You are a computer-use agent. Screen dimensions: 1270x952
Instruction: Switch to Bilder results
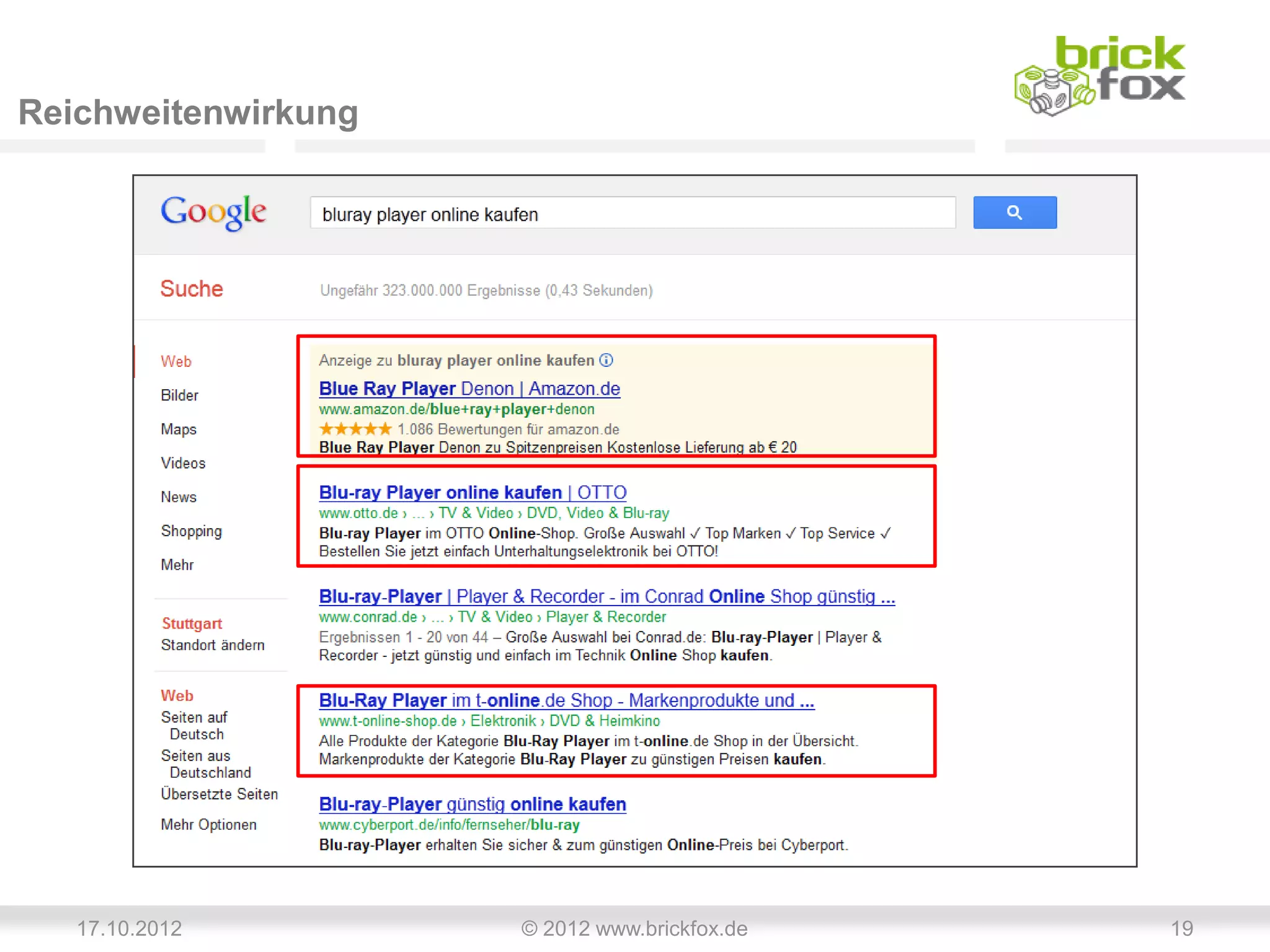point(179,395)
